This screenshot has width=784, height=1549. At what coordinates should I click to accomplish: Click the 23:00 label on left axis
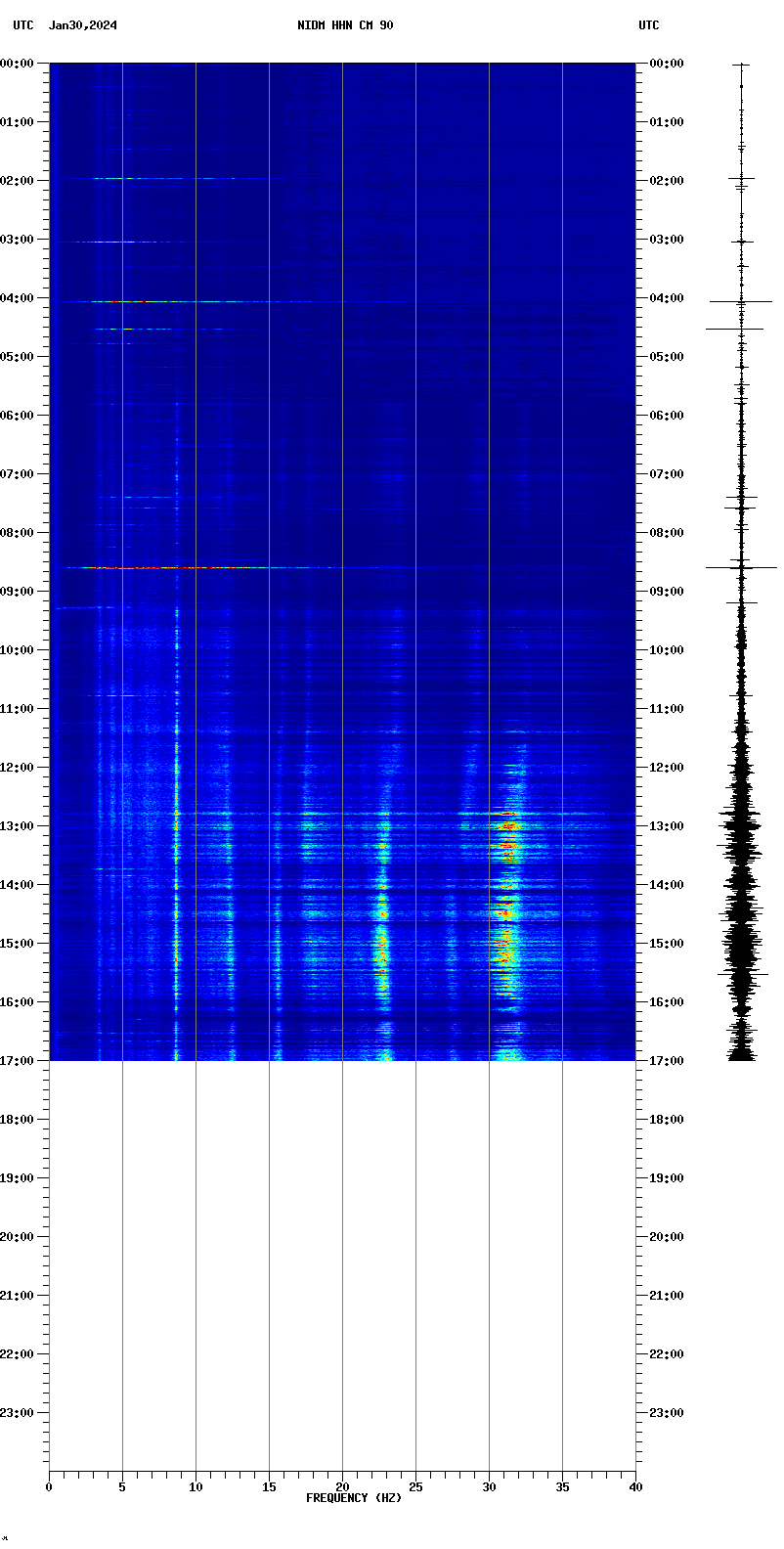tap(18, 1413)
